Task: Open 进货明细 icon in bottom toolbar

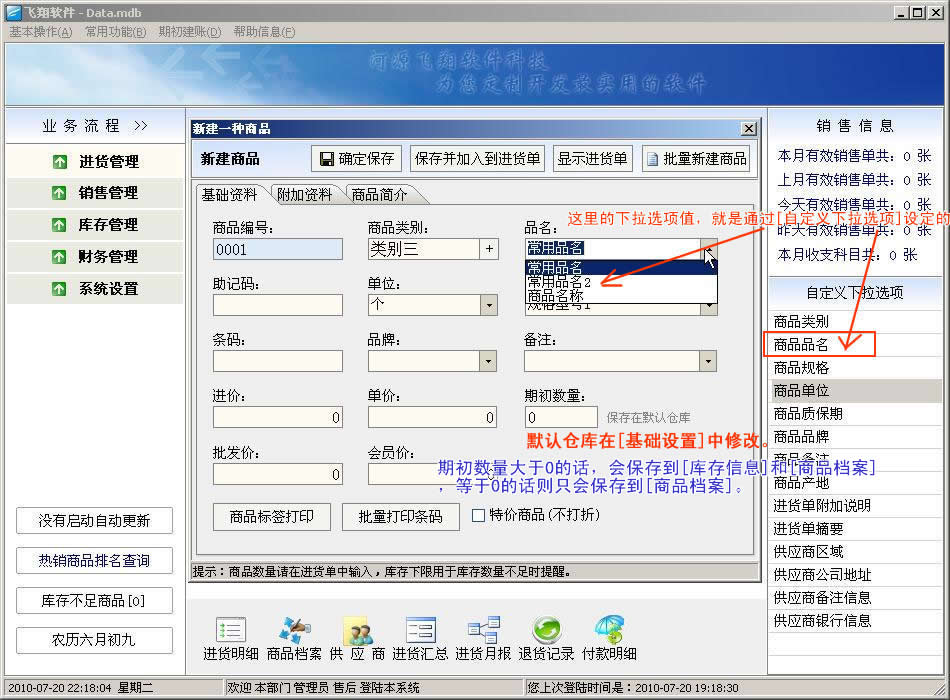Action: tap(231, 639)
